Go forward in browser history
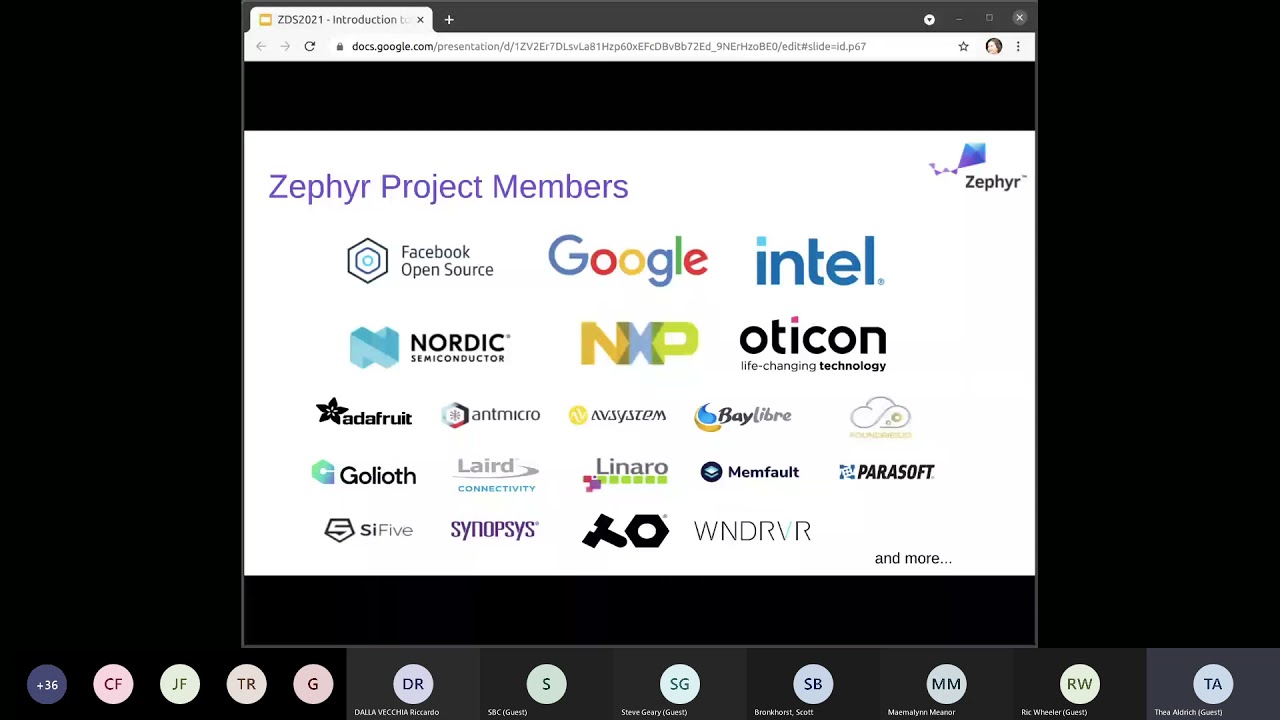 [285, 46]
